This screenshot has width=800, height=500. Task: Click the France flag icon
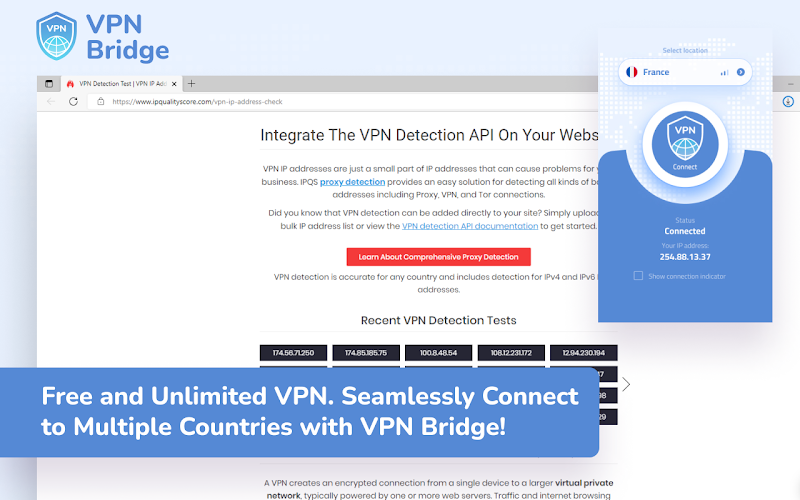click(x=632, y=72)
